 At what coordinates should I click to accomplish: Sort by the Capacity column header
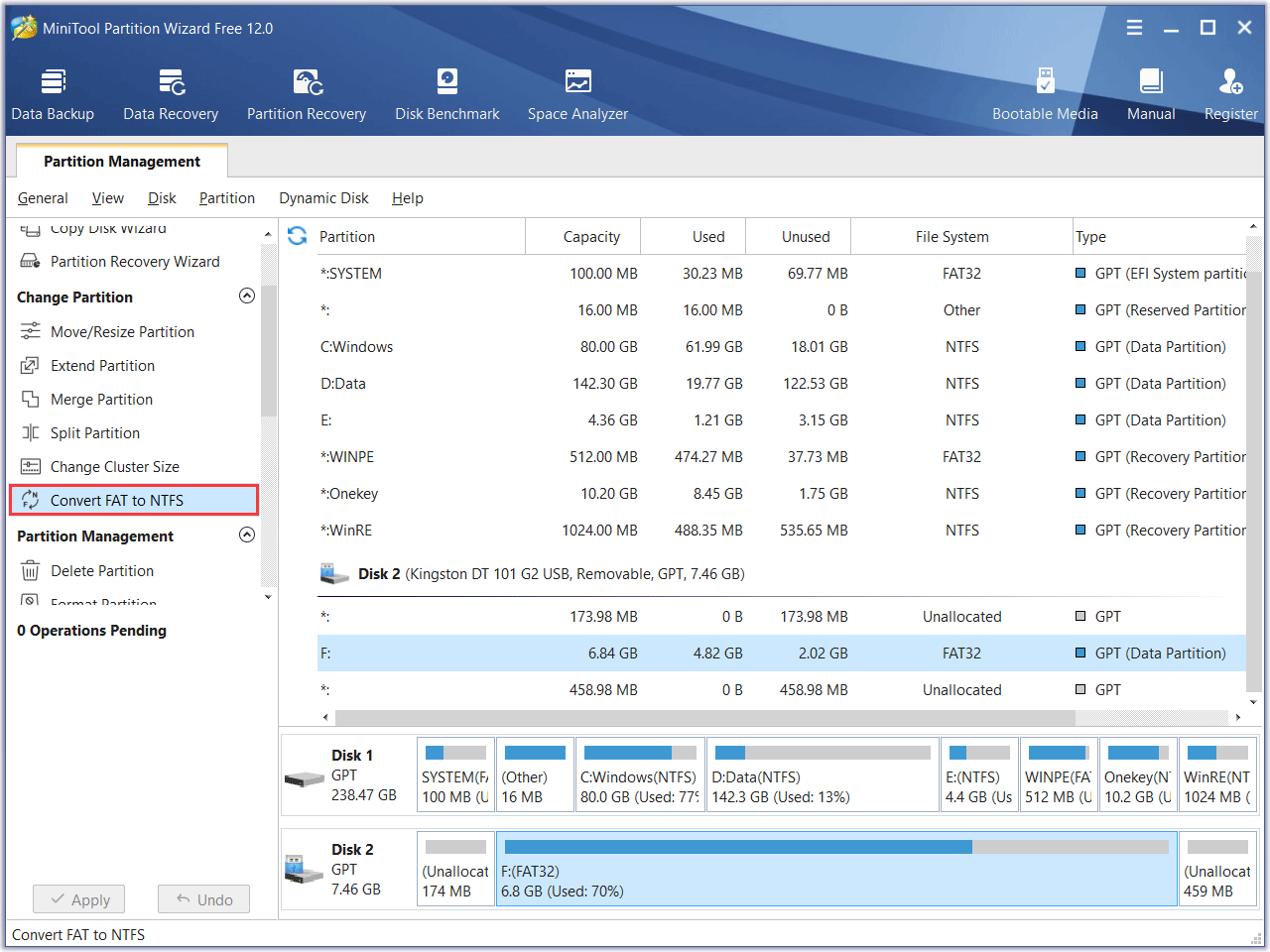583,236
